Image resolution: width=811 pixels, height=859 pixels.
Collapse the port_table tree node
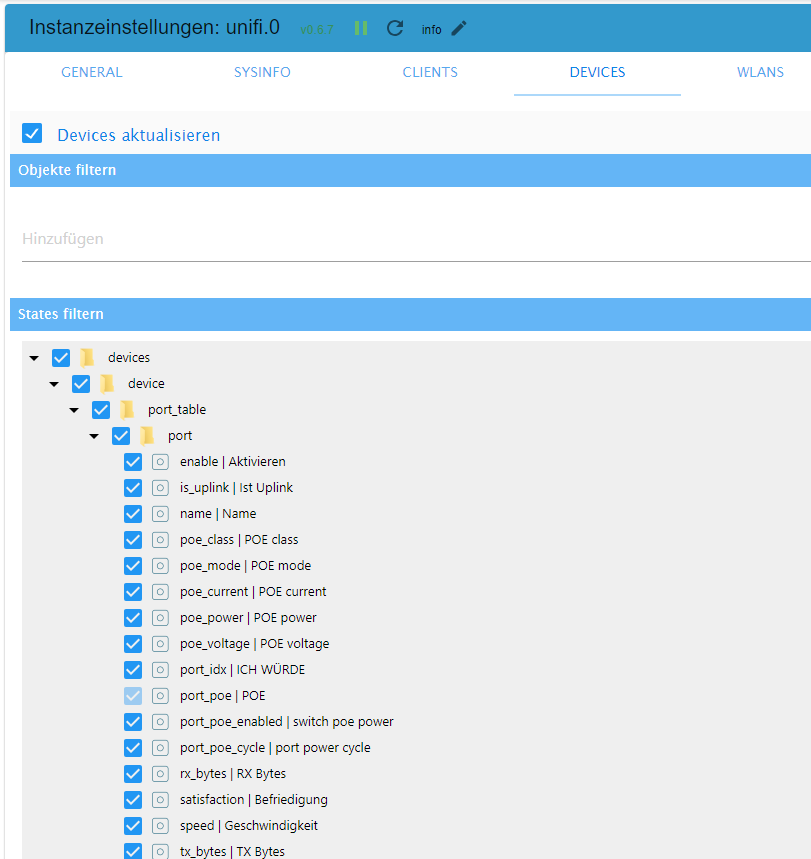point(74,410)
